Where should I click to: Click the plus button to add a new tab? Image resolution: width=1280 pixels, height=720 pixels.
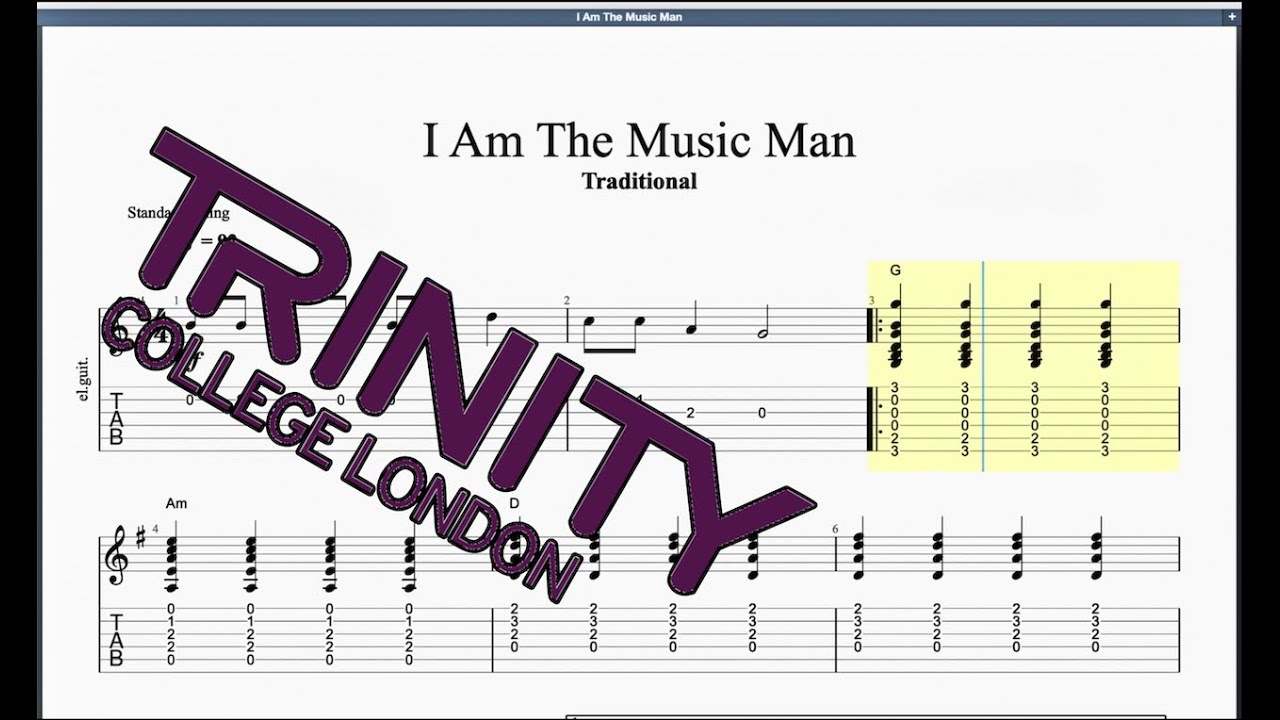pos(1232,17)
